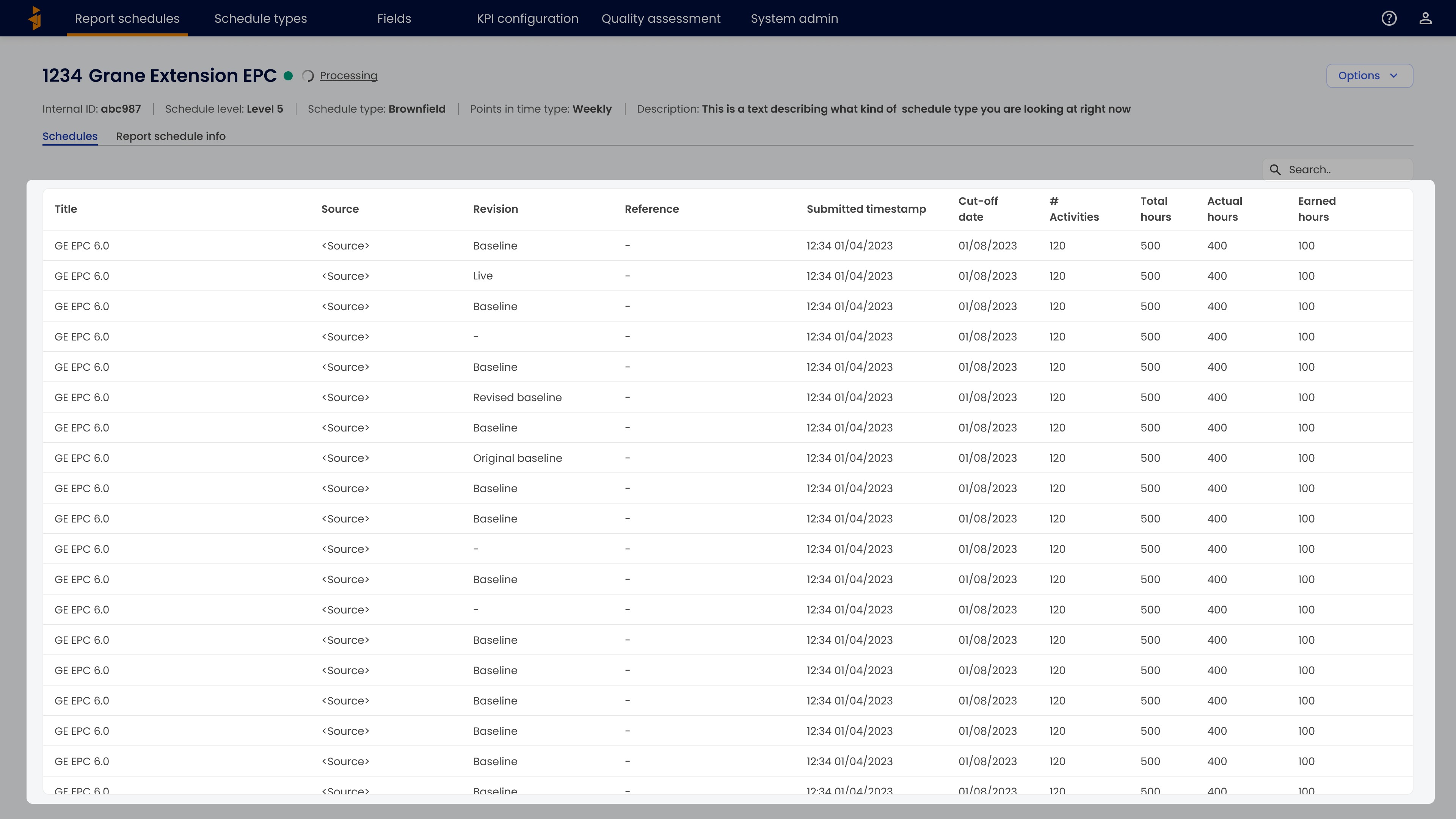The width and height of the screenshot is (1456, 819).
Task: Click the Options chevron arrow
Action: (x=1394, y=76)
